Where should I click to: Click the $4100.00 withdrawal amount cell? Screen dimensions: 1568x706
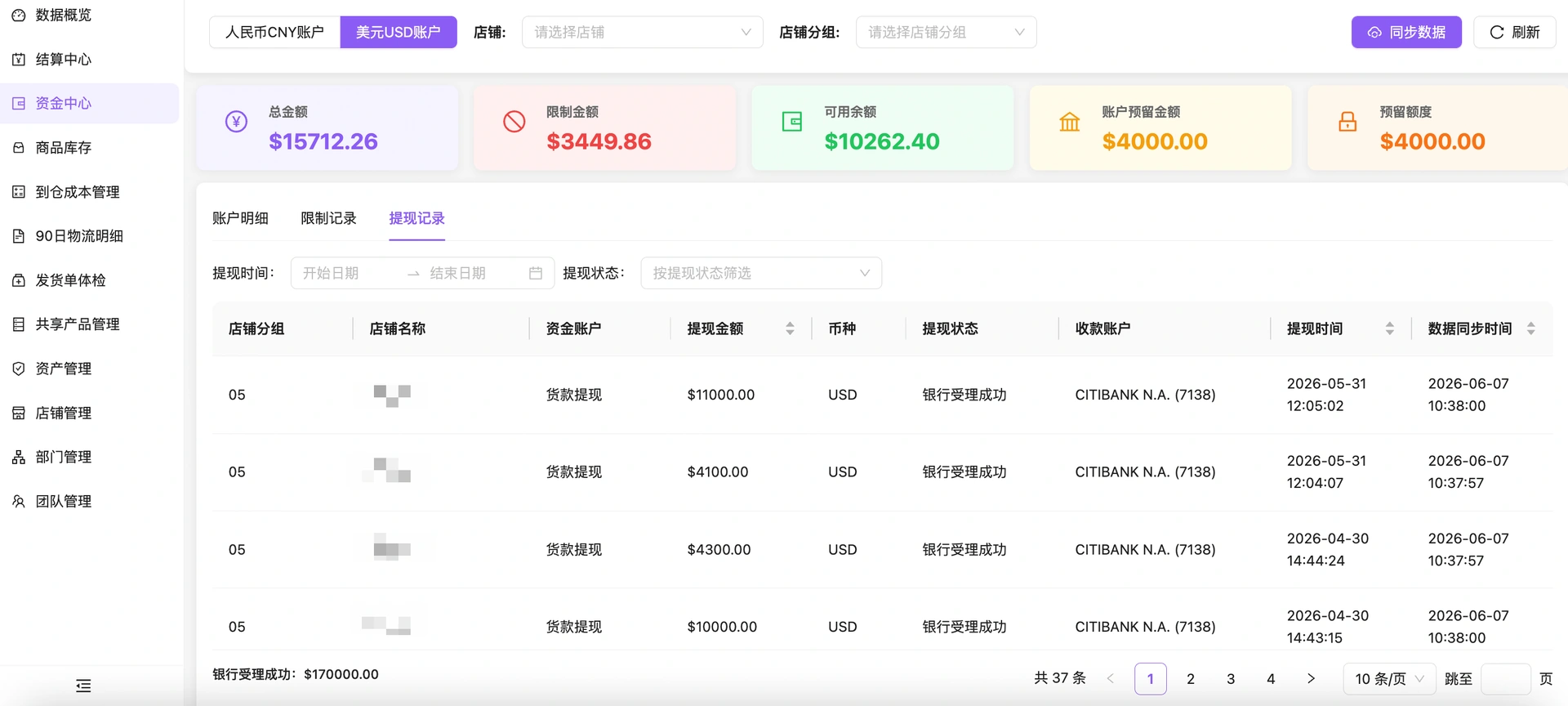click(718, 471)
